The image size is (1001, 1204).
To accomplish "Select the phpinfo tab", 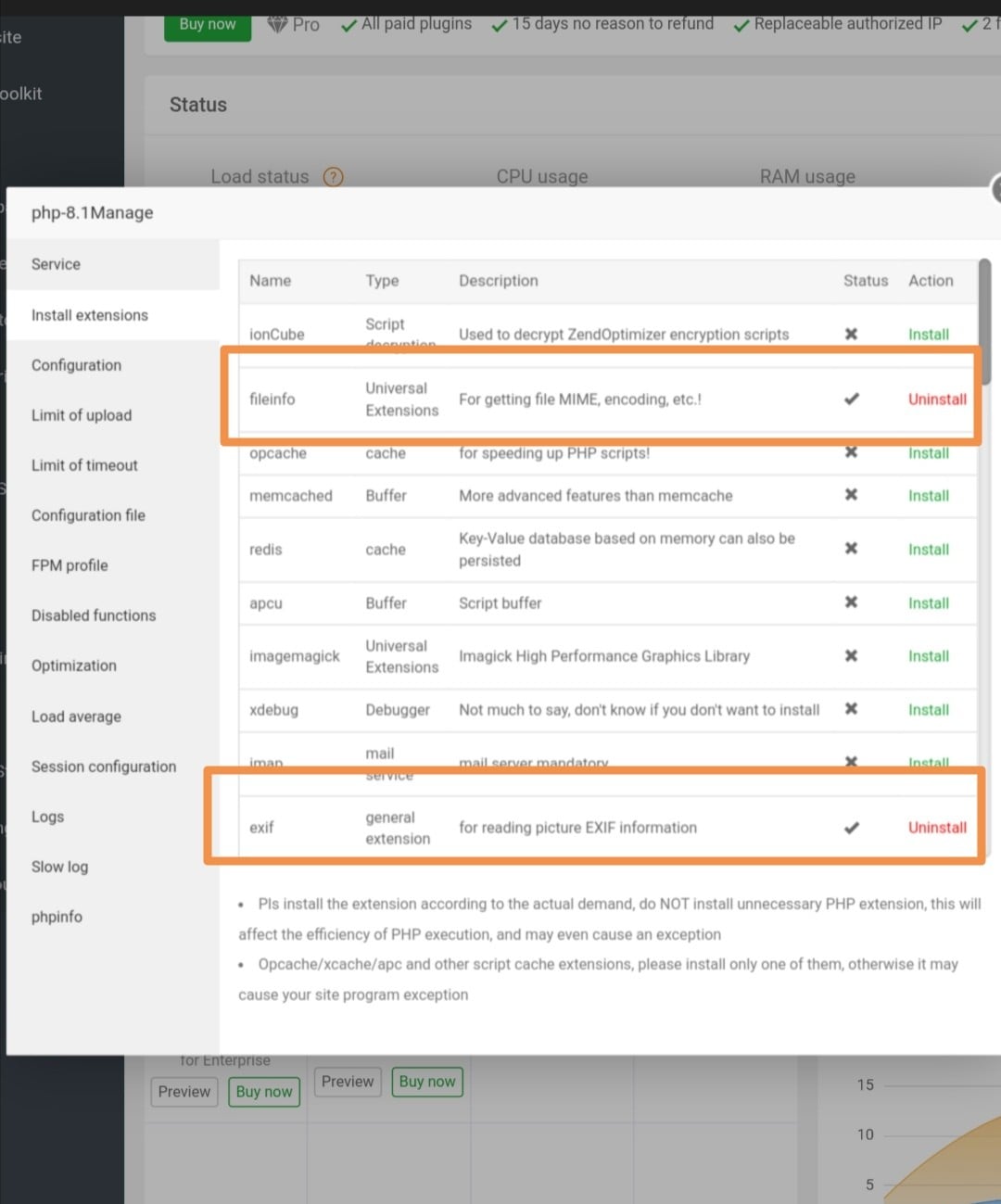I will [57, 917].
